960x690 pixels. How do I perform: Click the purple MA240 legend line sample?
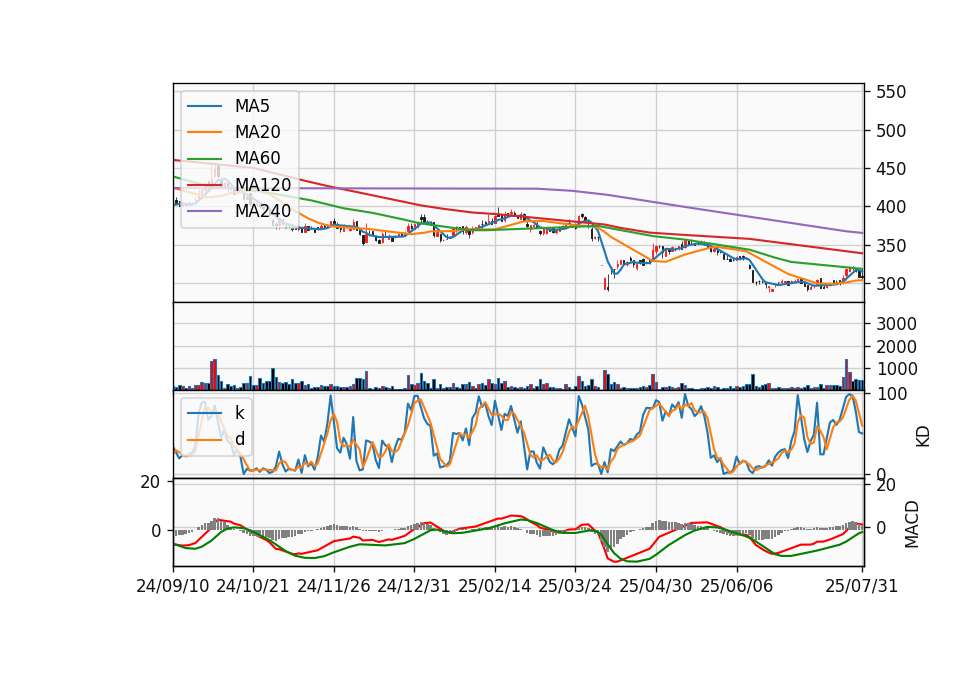tap(204, 211)
